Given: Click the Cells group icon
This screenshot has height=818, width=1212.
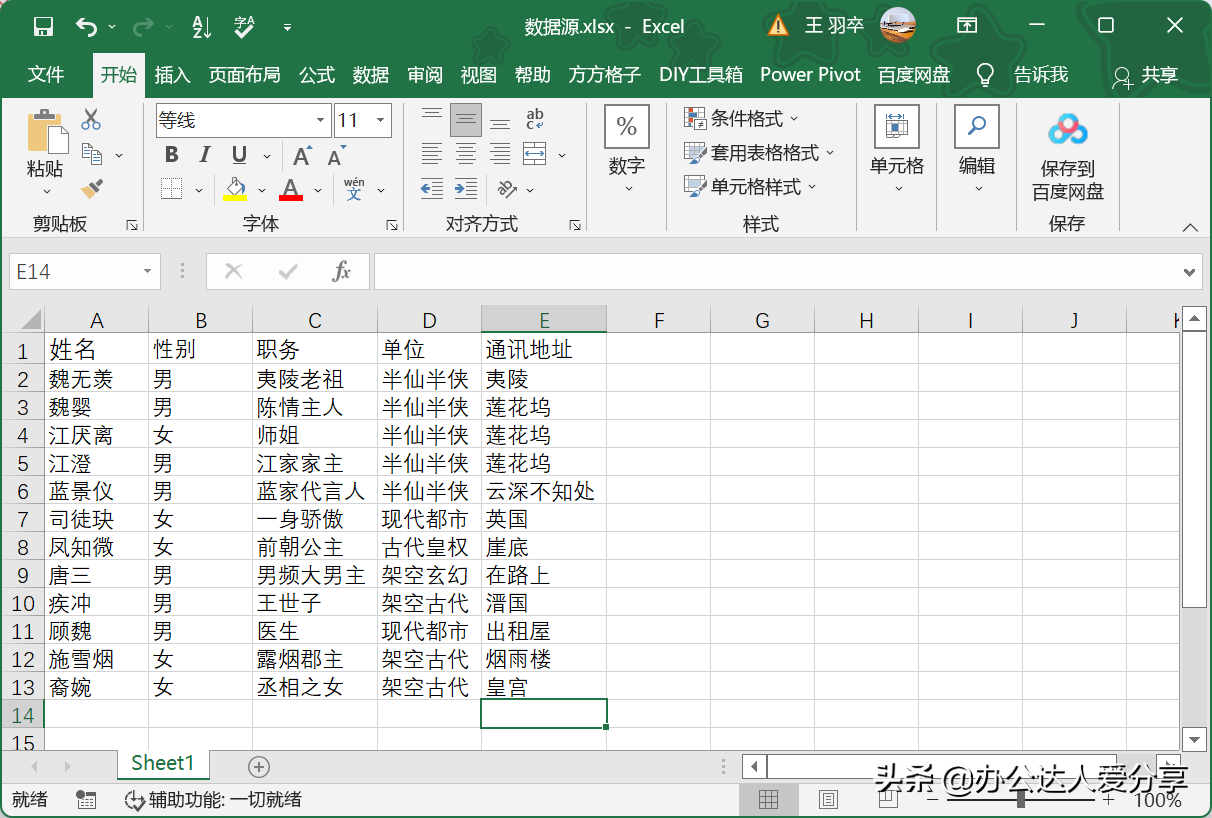Looking at the screenshot, I should [897, 127].
